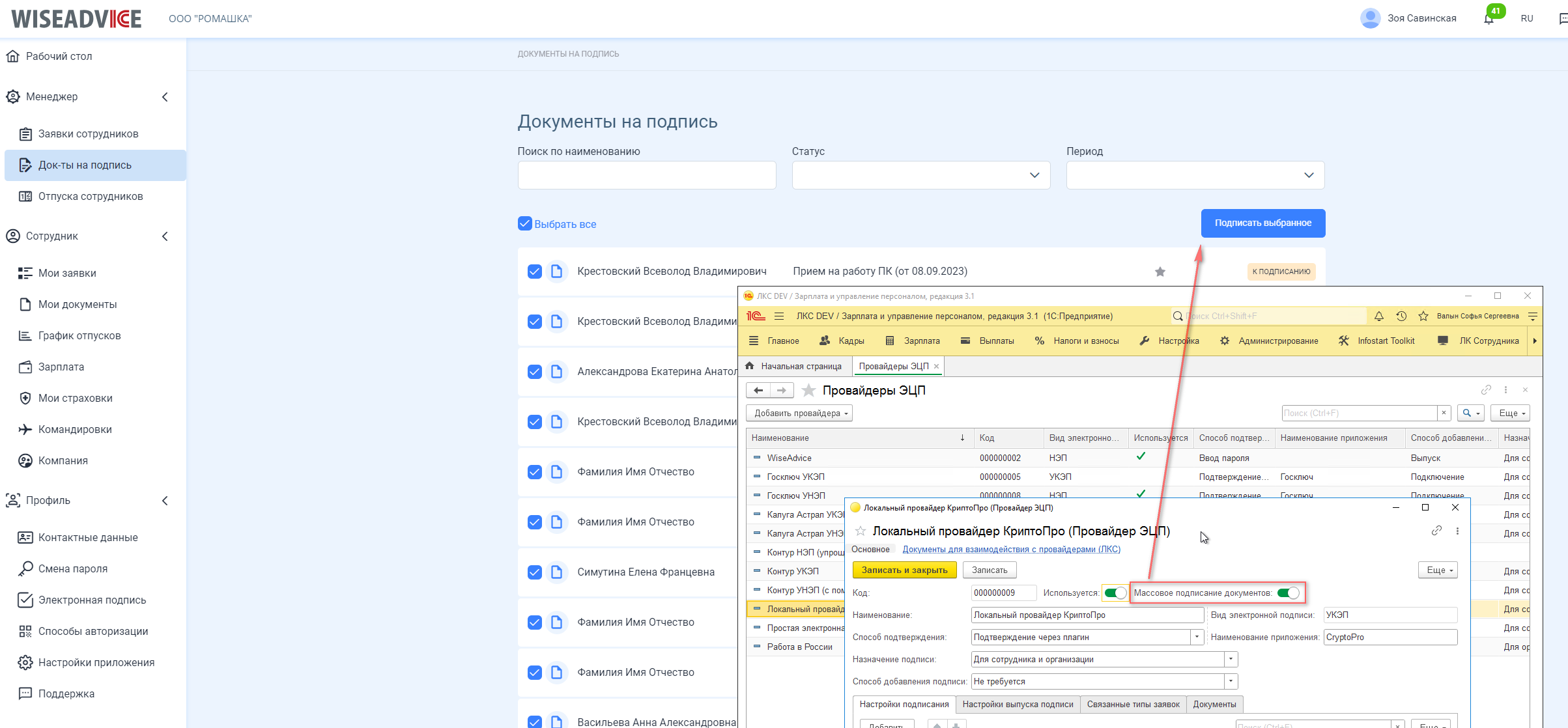Click the Записать и закрыть button
The height and width of the screenshot is (728, 1568).
[x=904, y=570]
